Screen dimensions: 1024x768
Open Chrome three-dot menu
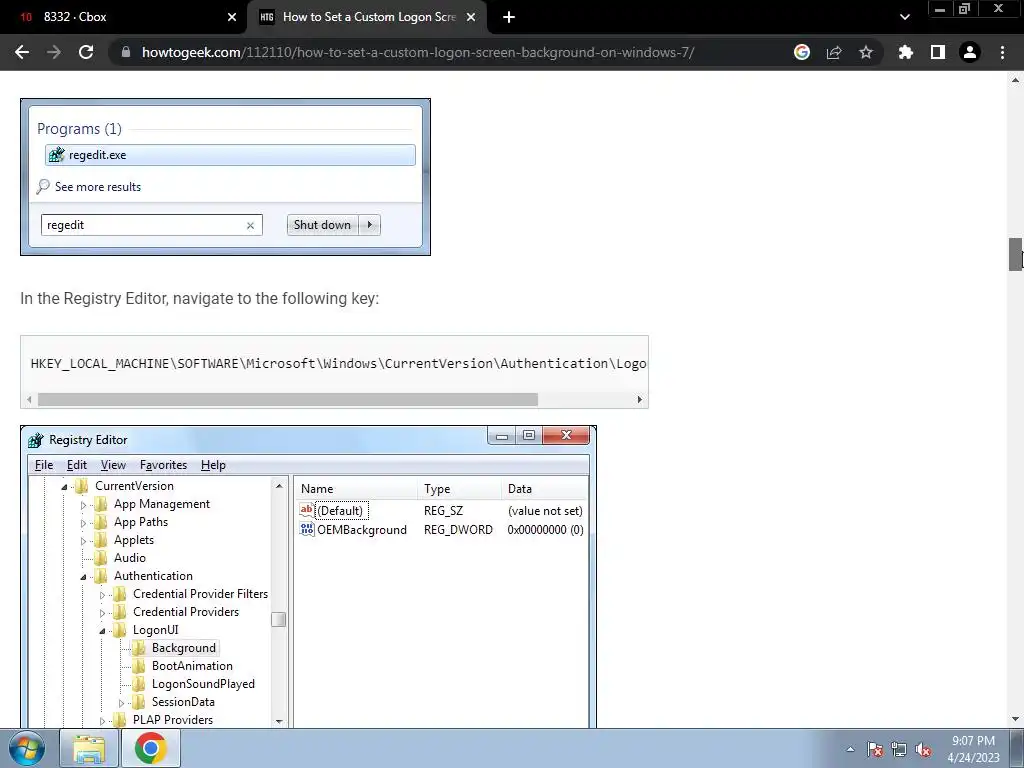[1002, 52]
